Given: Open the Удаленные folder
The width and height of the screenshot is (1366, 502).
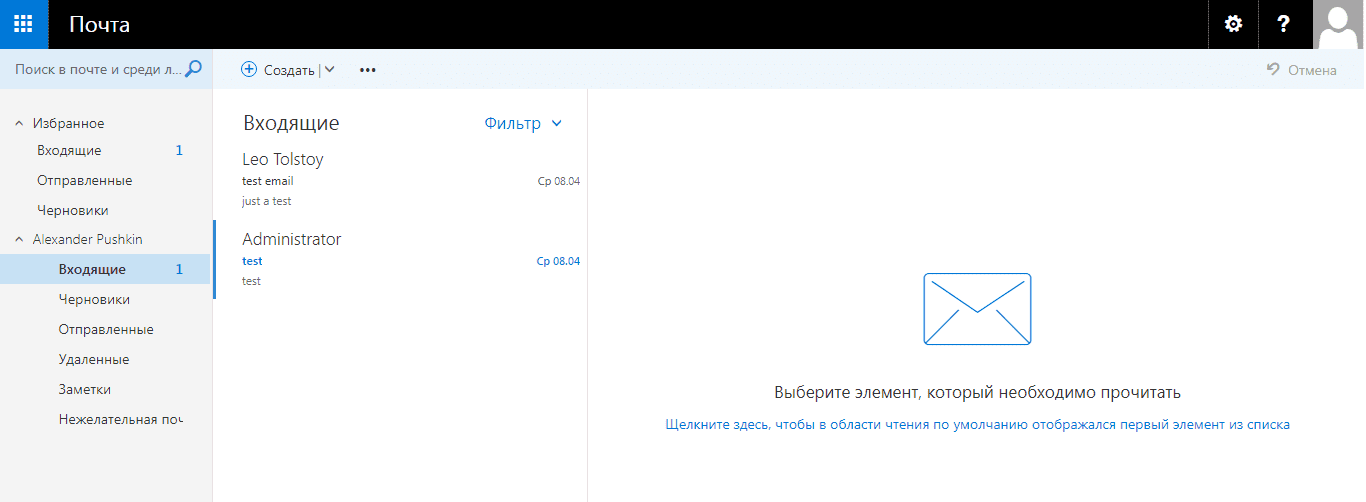Looking at the screenshot, I should pyautogui.click(x=106, y=359).
